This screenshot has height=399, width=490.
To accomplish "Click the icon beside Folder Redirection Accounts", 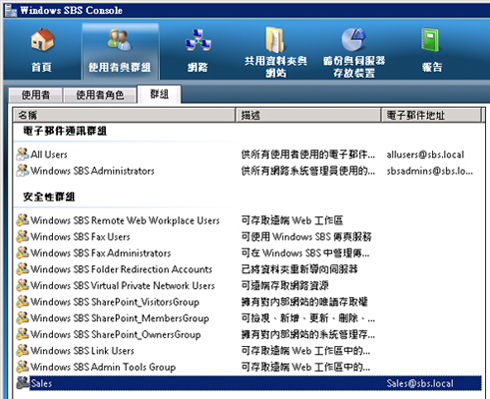I will [23, 269].
